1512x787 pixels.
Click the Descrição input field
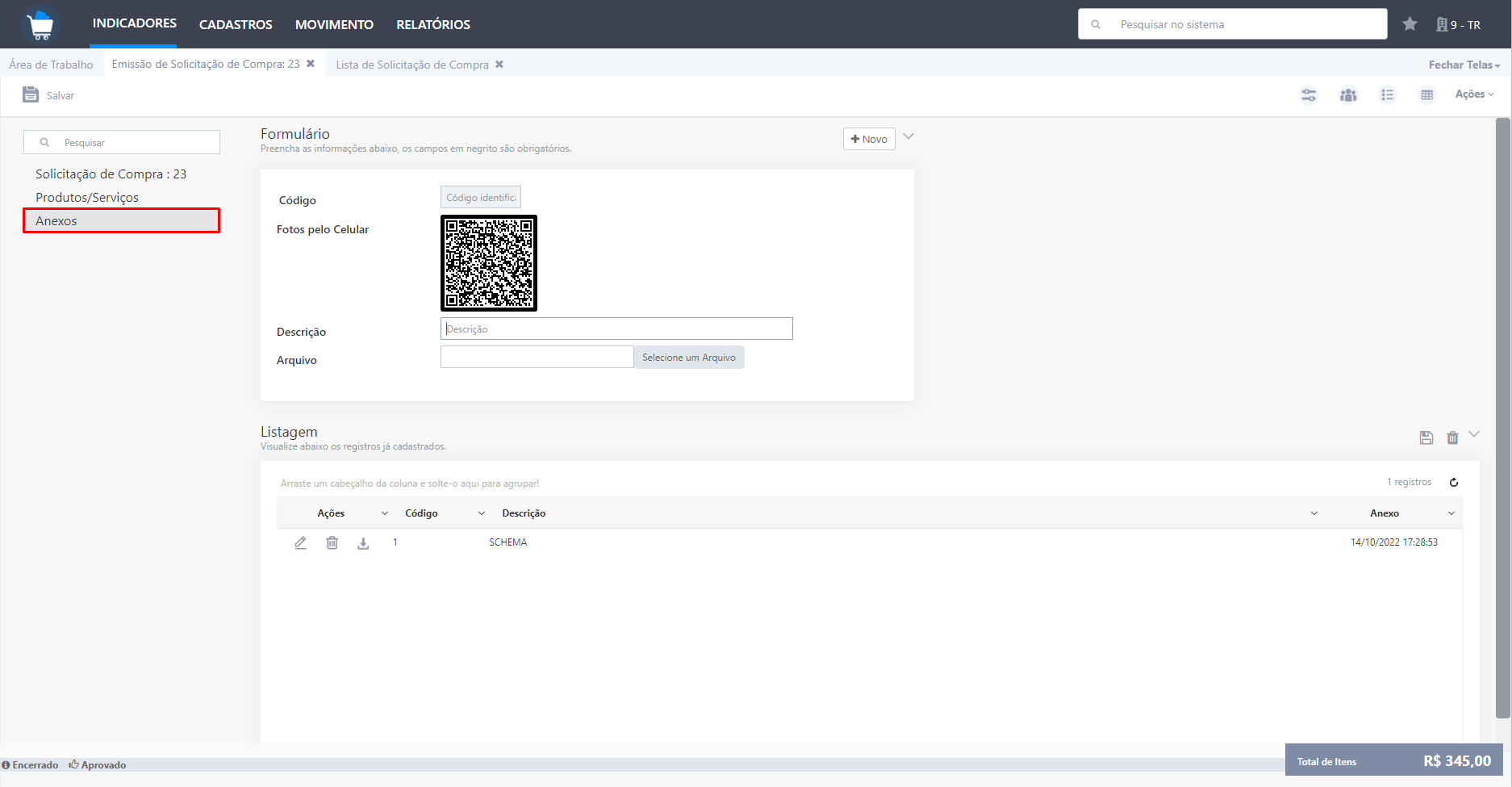tap(616, 329)
